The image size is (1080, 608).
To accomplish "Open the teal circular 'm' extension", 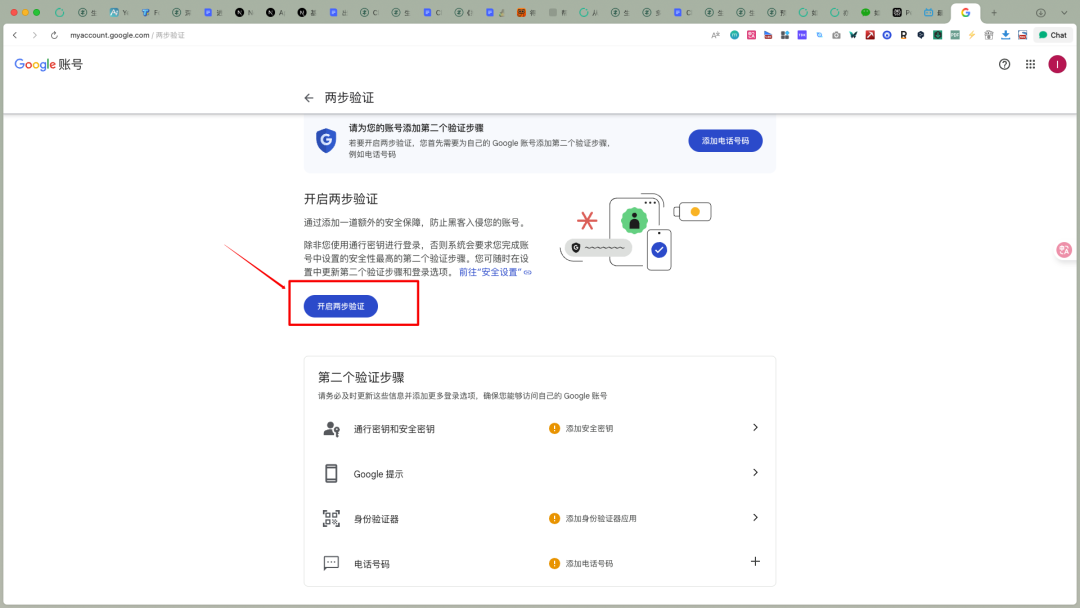I will point(734,35).
